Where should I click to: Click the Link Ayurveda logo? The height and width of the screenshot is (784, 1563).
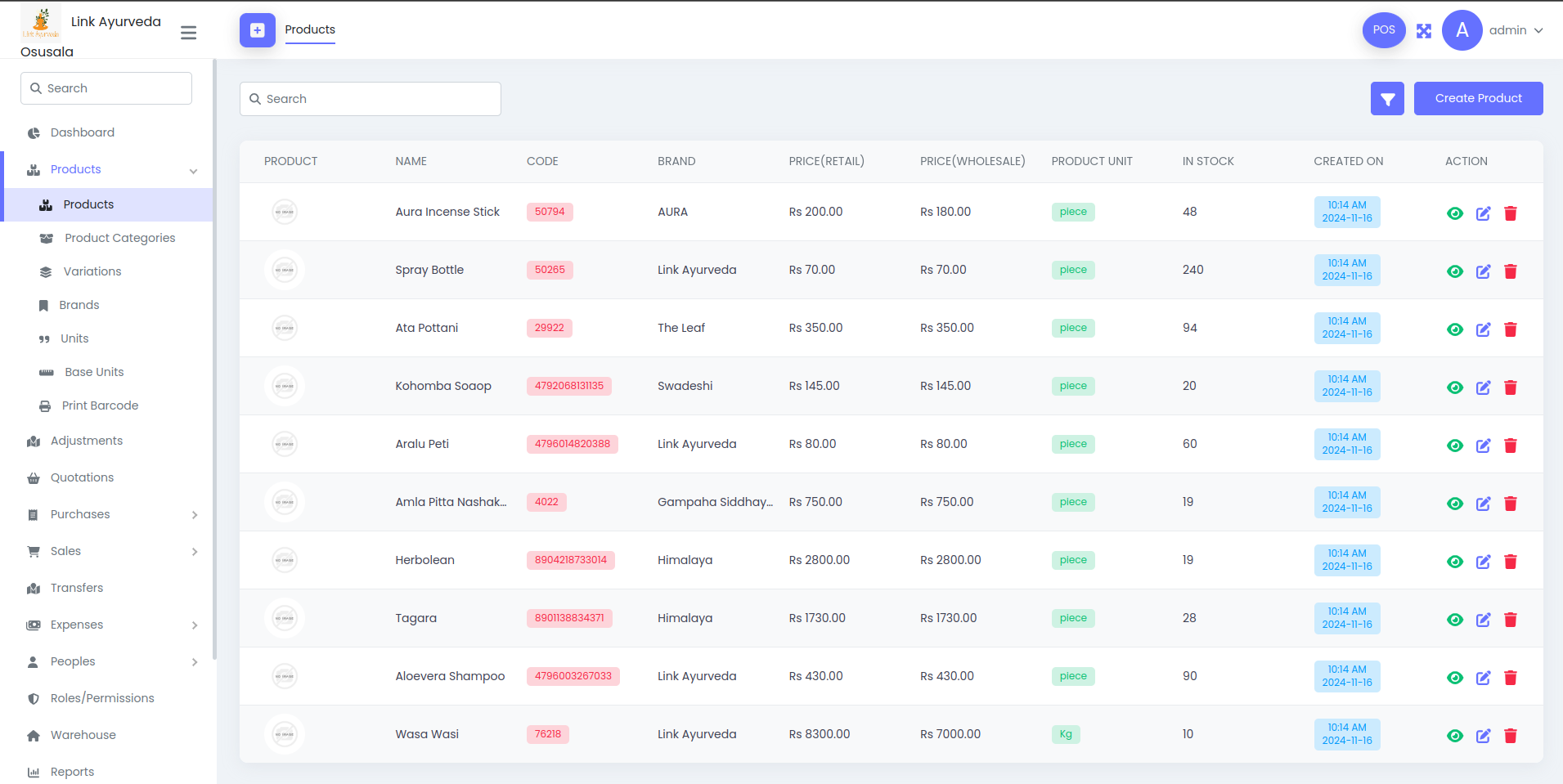click(41, 22)
